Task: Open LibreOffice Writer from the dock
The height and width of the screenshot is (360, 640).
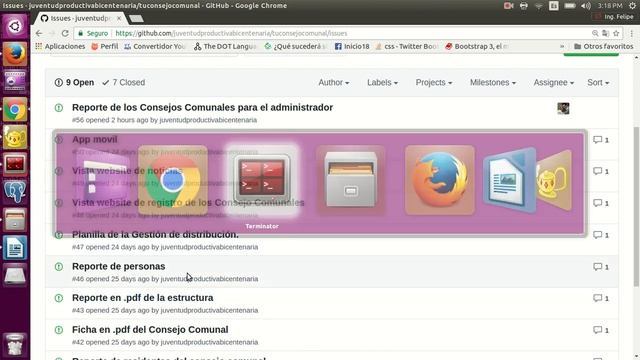Action: click(15, 247)
